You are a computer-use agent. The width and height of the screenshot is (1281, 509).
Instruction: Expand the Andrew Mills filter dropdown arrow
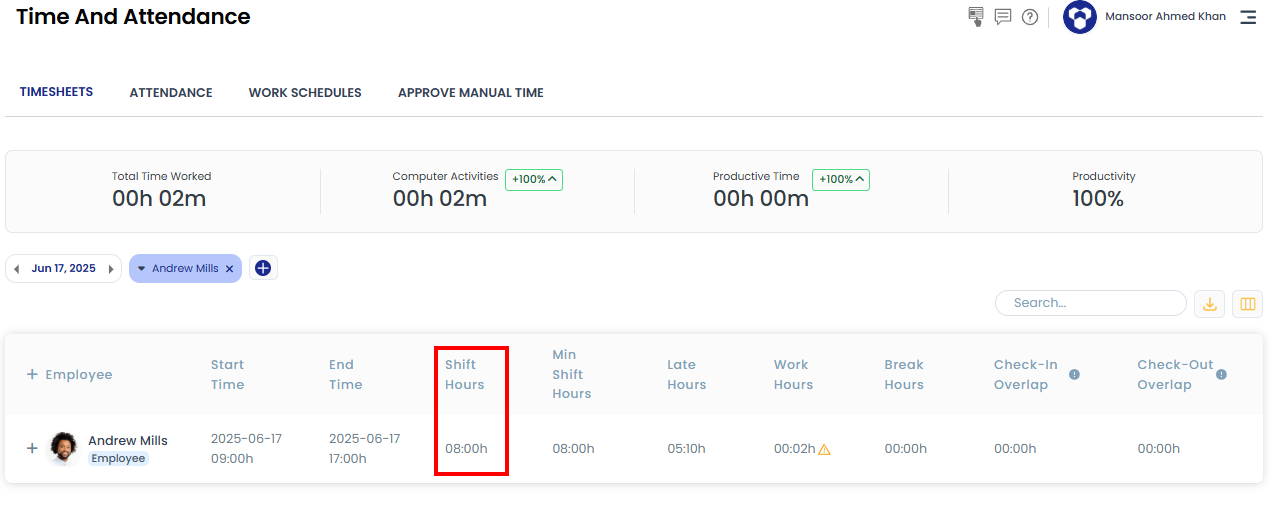point(141,269)
